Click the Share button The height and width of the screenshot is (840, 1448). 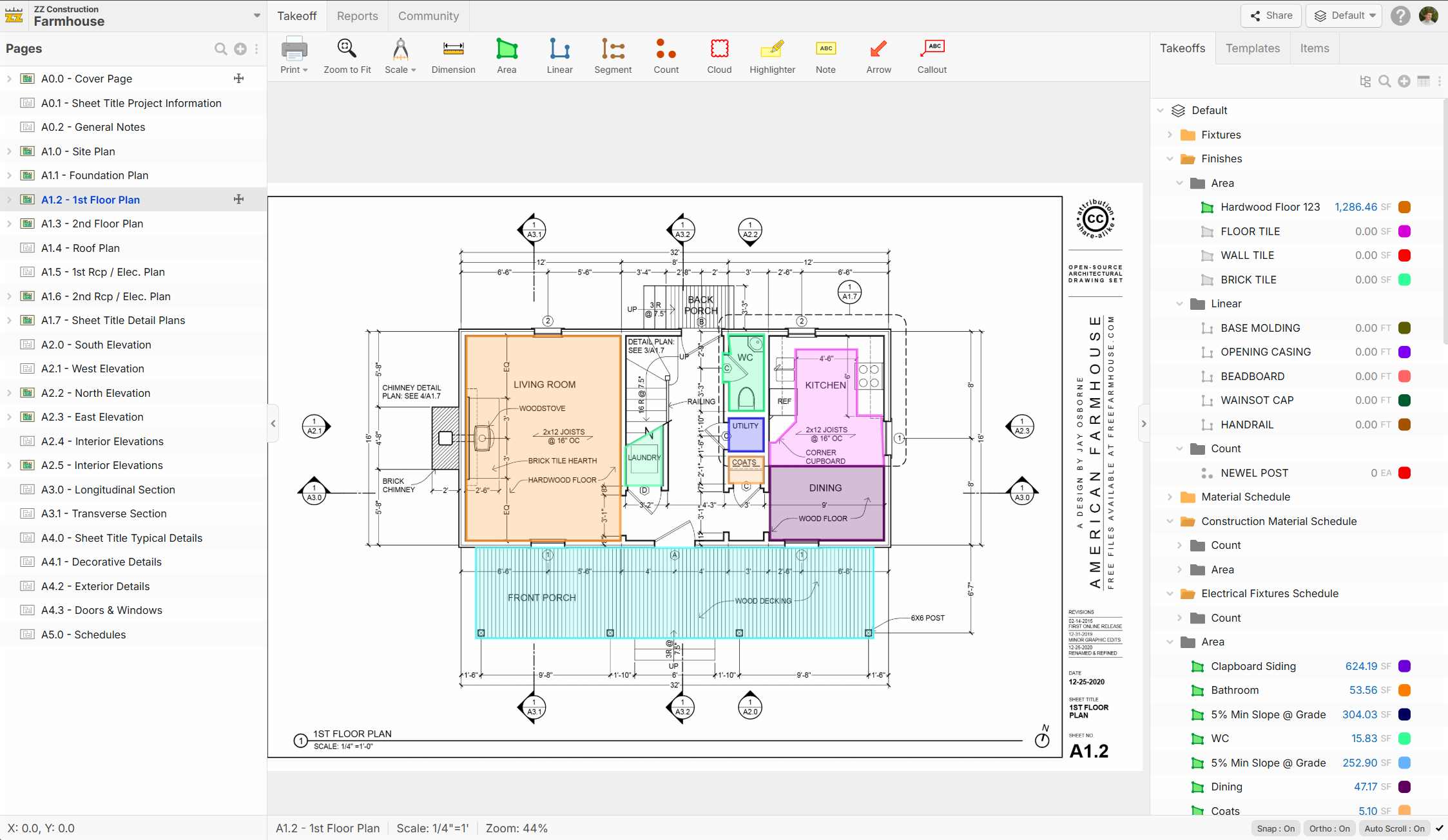point(1271,15)
